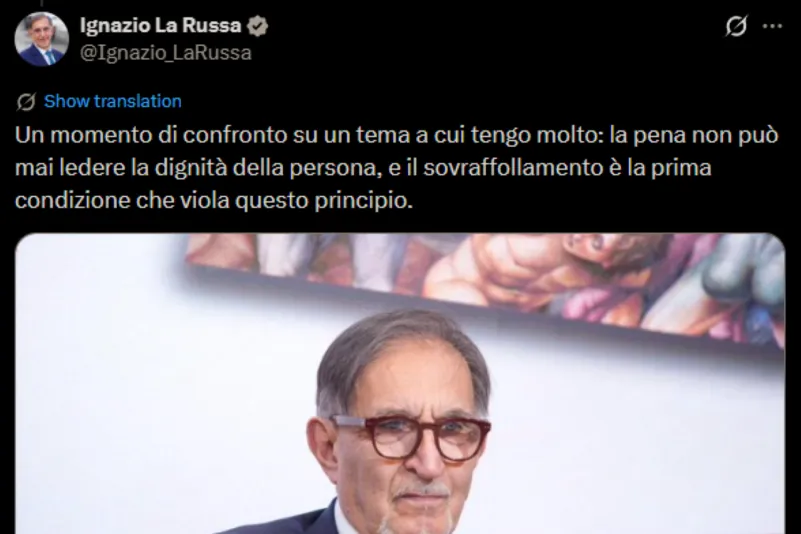801x534 pixels.
Task: Click the mural painting in the attached photo
Action: coord(485,286)
